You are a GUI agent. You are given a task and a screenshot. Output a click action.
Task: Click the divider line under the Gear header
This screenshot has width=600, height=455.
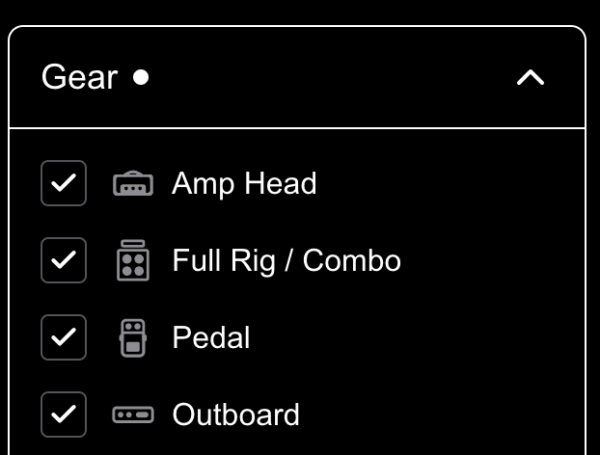pyautogui.click(x=297, y=128)
